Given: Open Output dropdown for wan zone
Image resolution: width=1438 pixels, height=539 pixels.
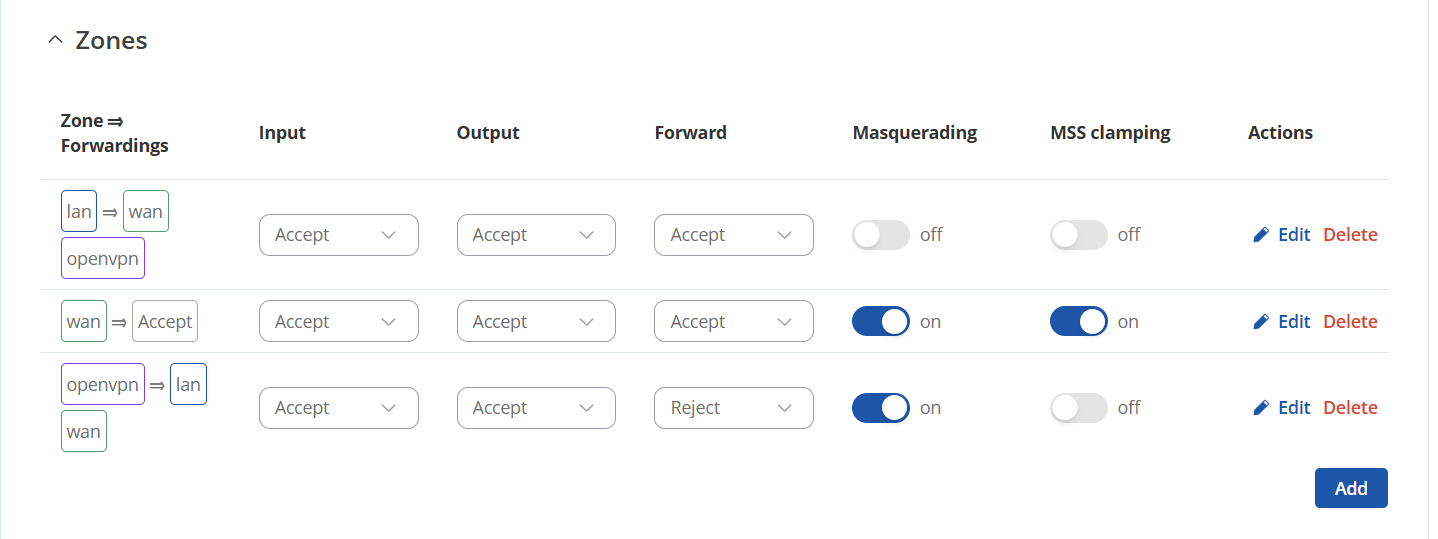Looking at the screenshot, I should pyautogui.click(x=536, y=322).
